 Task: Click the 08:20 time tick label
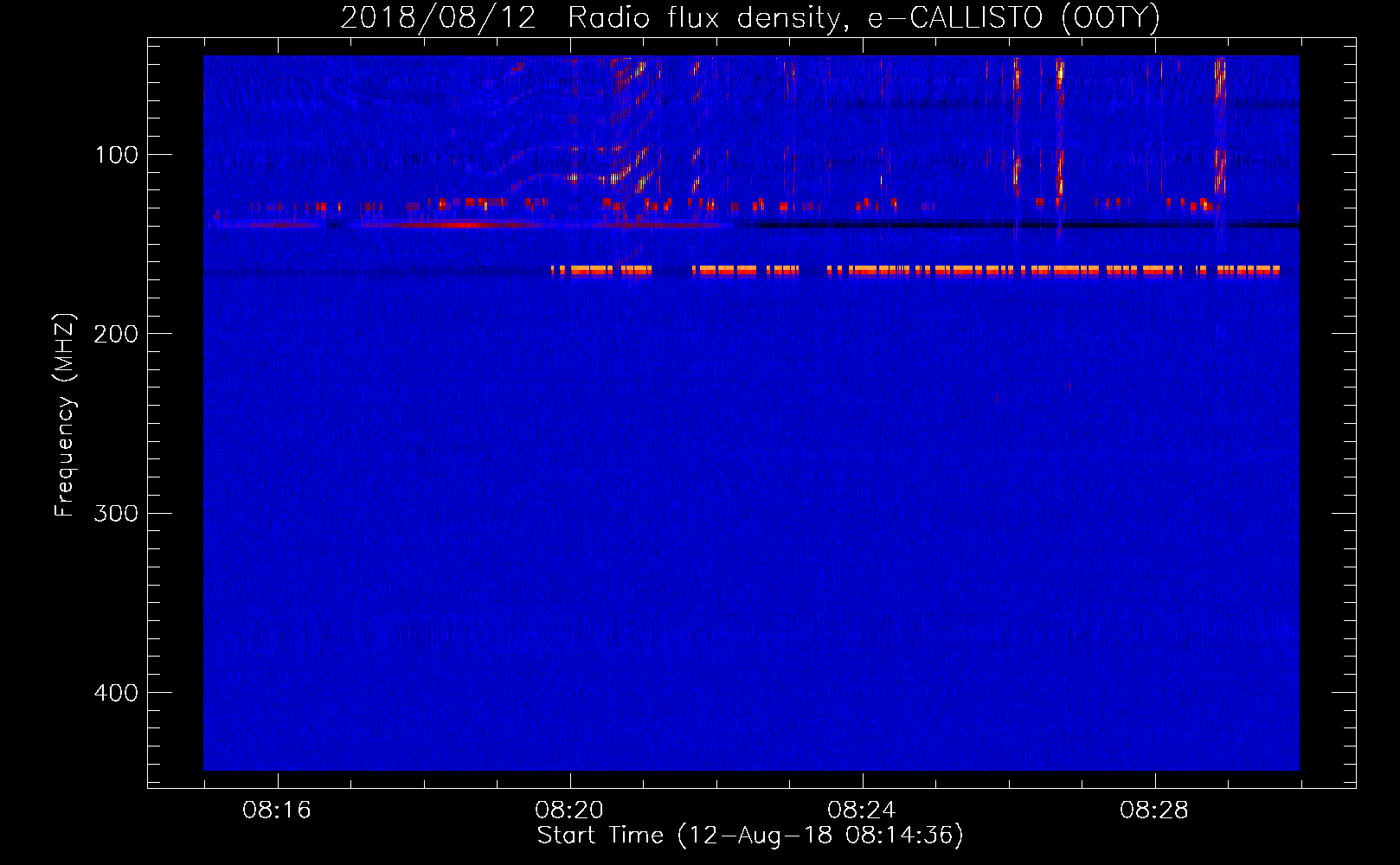569,810
